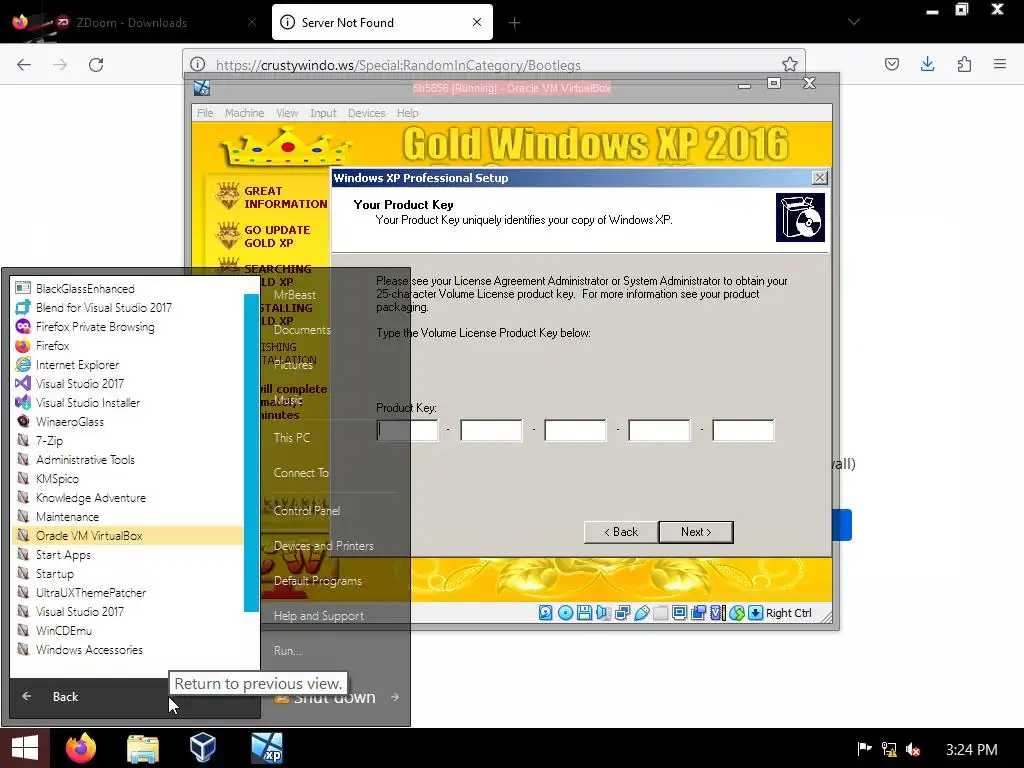Click the volume muted tray icon
This screenshot has width=1024, height=768.
[913, 749]
